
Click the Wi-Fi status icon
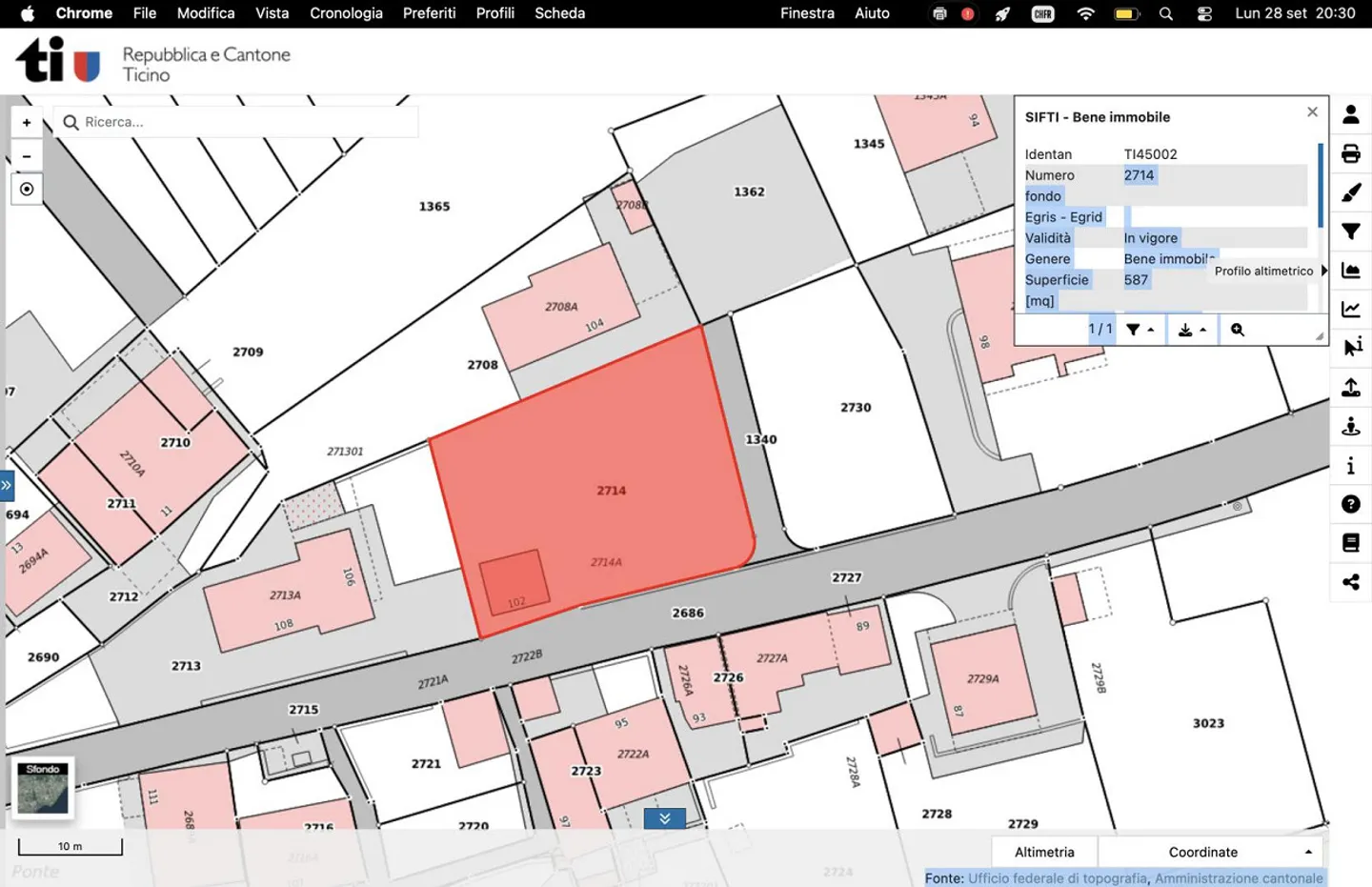1085,13
